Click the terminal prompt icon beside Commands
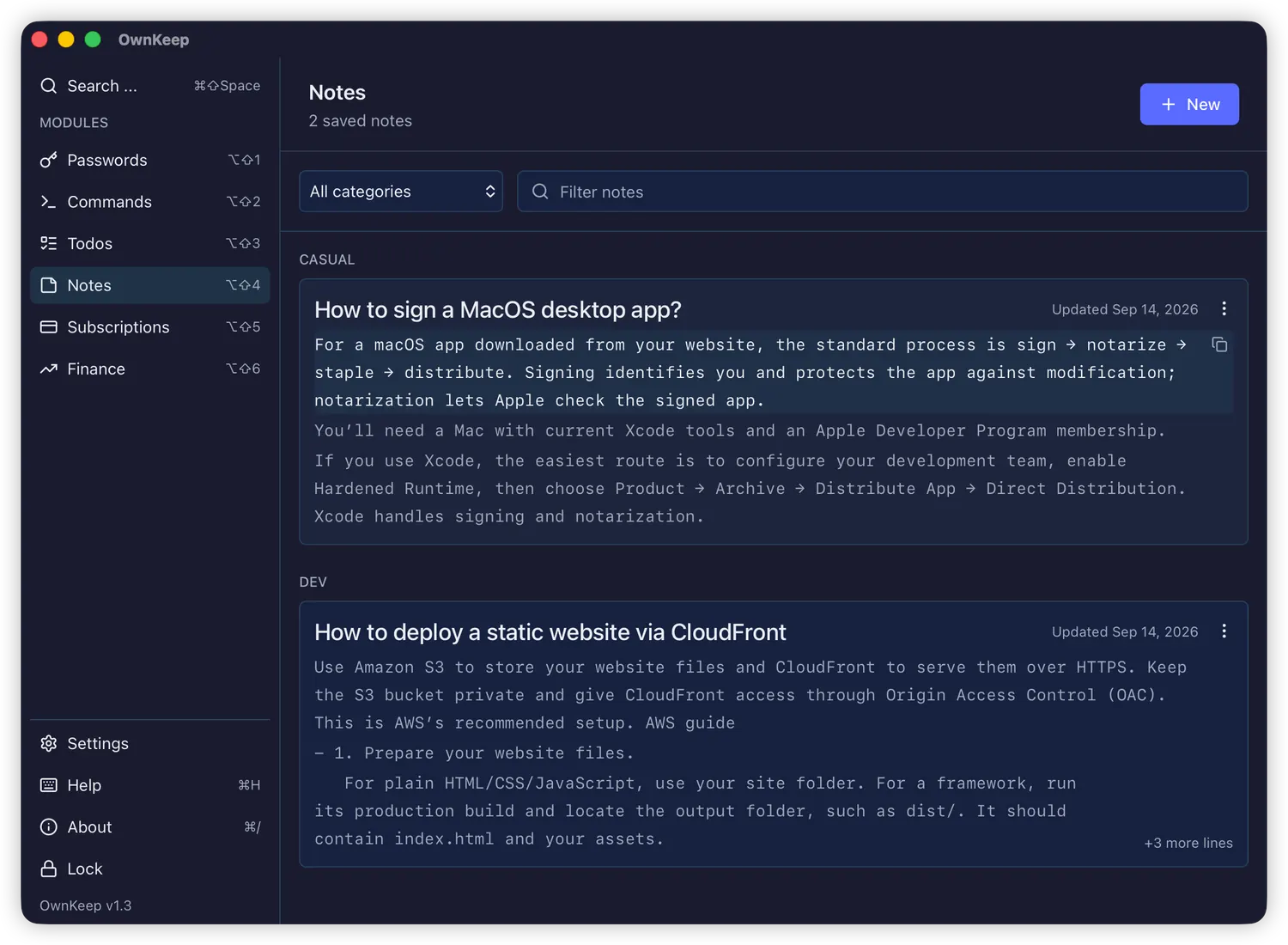Viewport: 1288px width, 945px height. (49, 202)
